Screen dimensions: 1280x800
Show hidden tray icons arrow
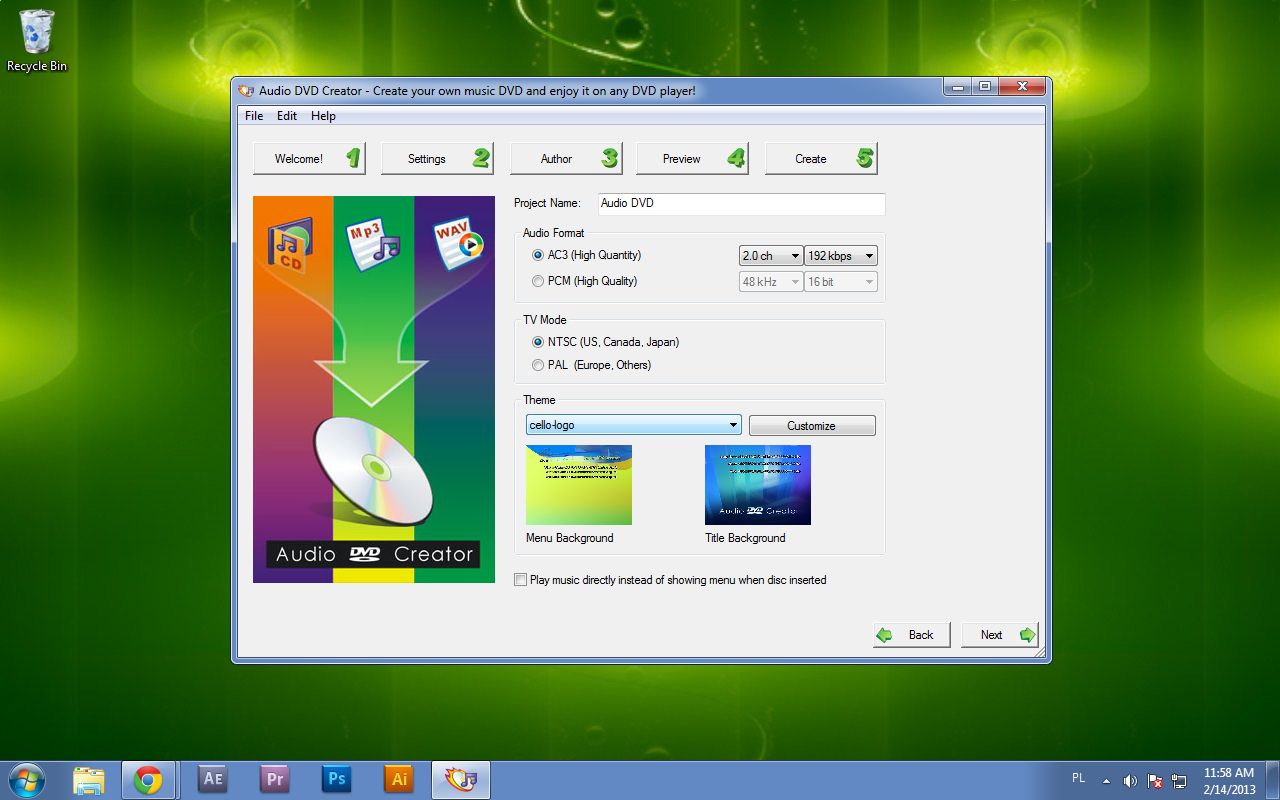(x=1106, y=780)
